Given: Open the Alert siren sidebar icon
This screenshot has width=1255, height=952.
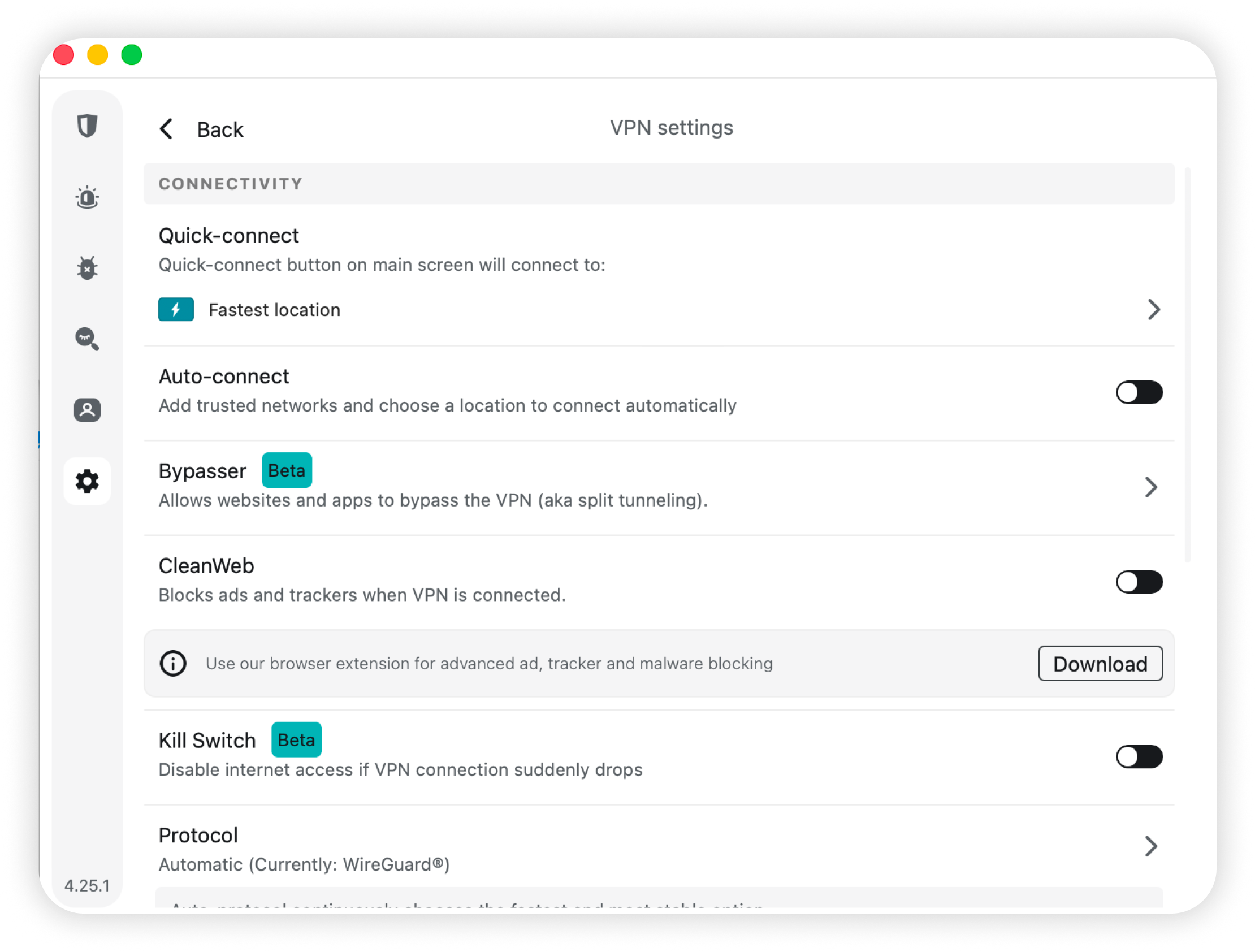Looking at the screenshot, I should (87, 197).
